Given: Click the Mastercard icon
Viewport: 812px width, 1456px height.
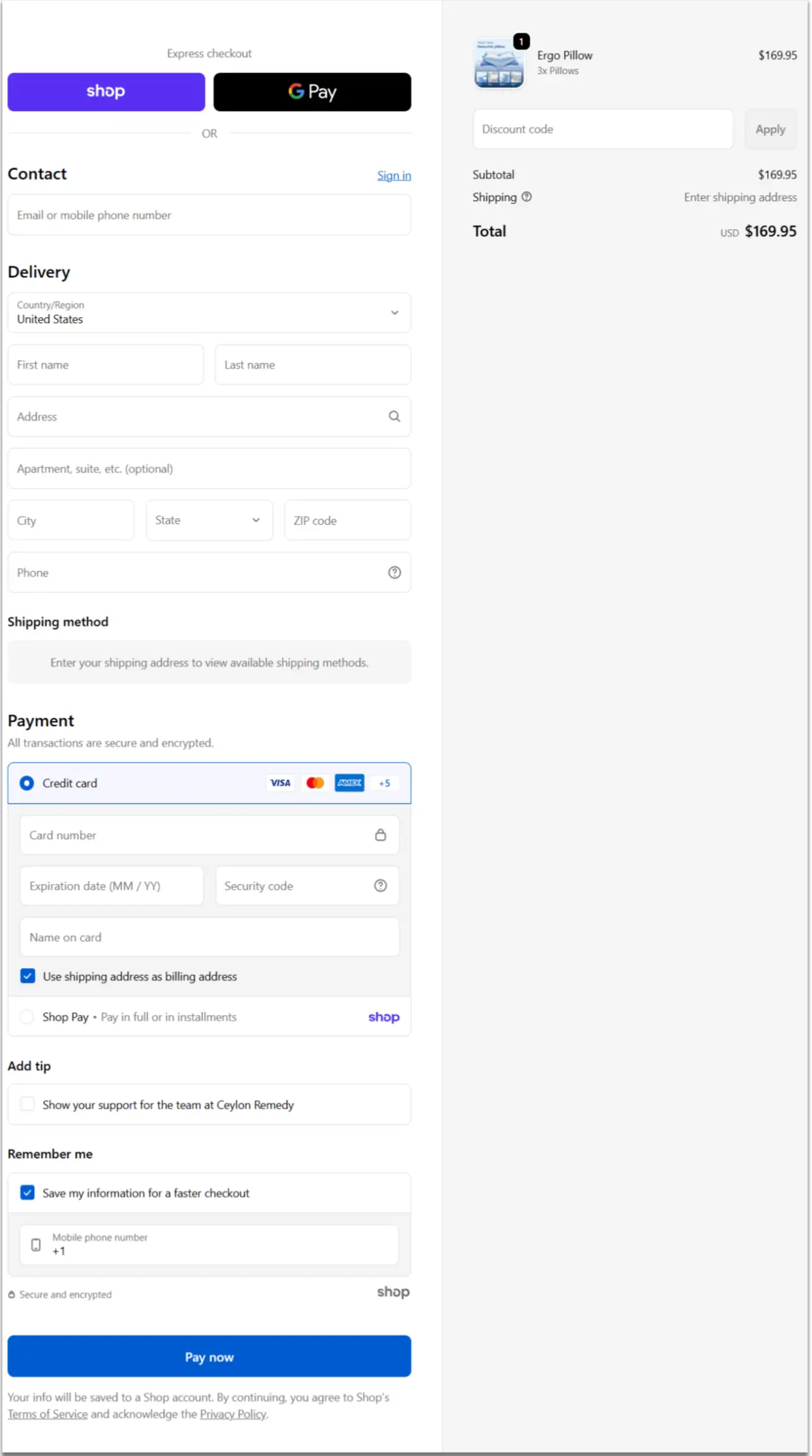Looking at the screenshot, I should click(315, 783).
